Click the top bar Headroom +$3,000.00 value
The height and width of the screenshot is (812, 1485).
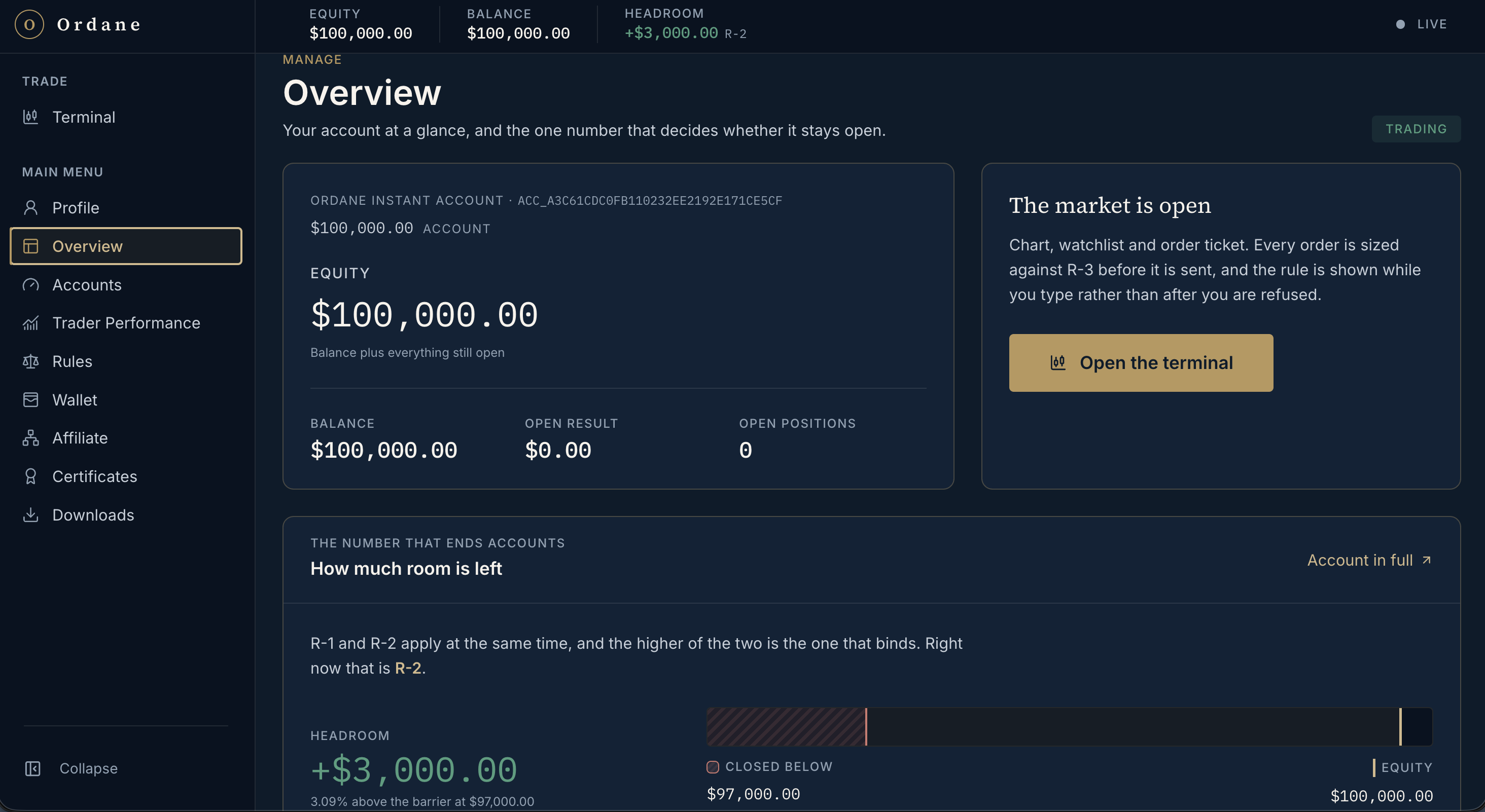click(x=671, y=33)
